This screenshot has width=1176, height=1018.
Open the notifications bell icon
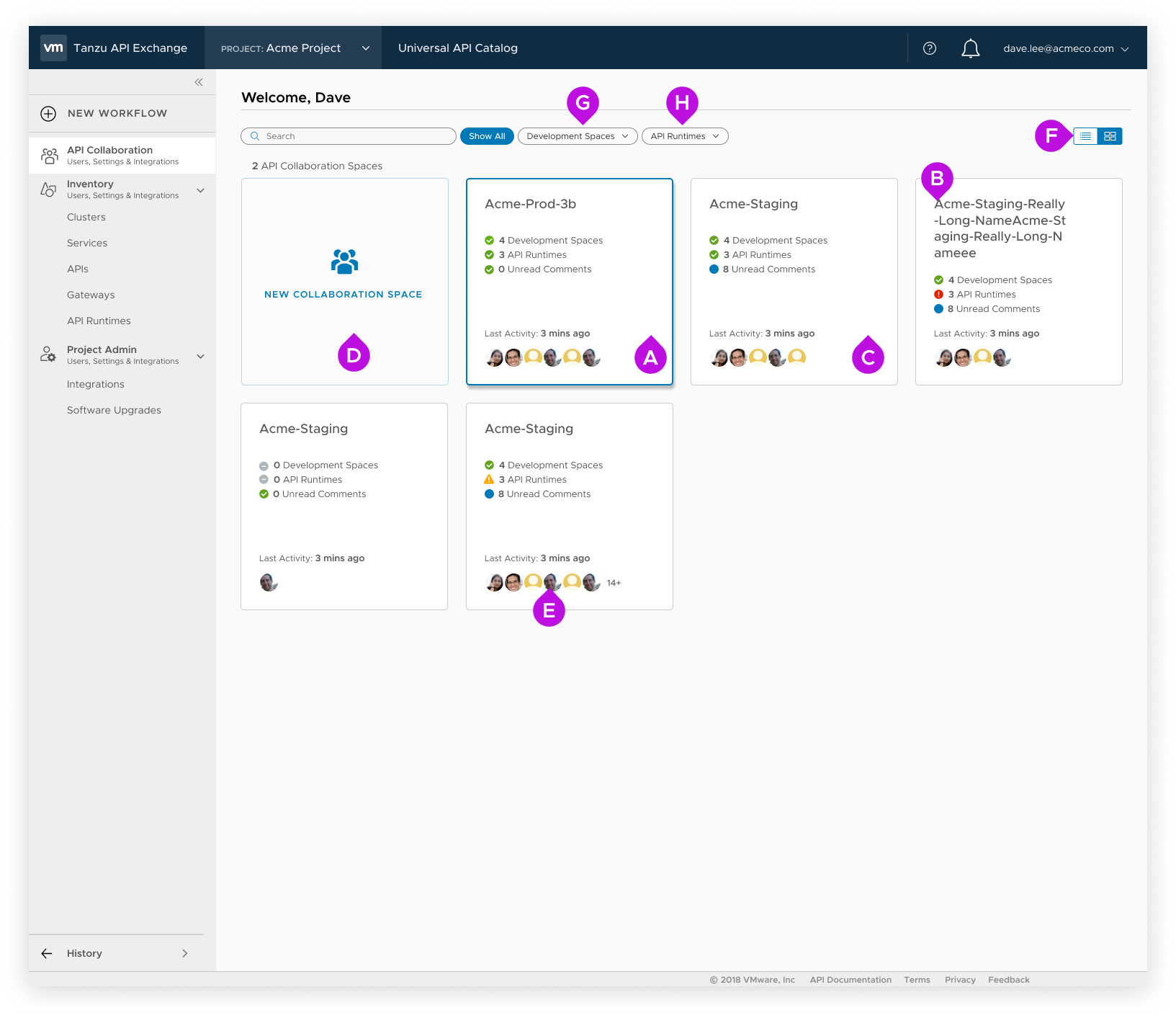[x=971, y=48]
